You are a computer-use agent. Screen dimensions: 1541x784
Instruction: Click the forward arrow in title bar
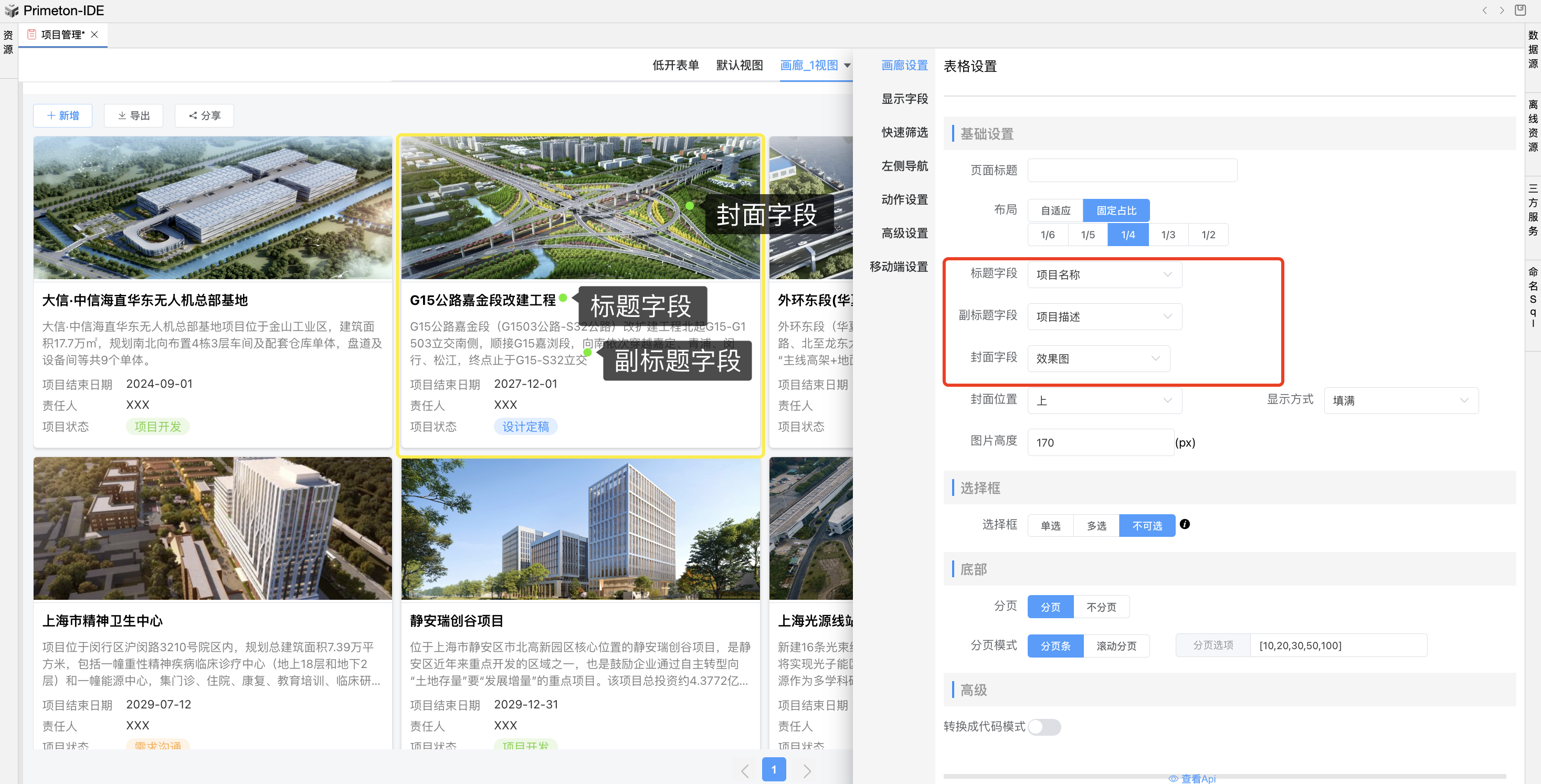tap(1502, 10)
